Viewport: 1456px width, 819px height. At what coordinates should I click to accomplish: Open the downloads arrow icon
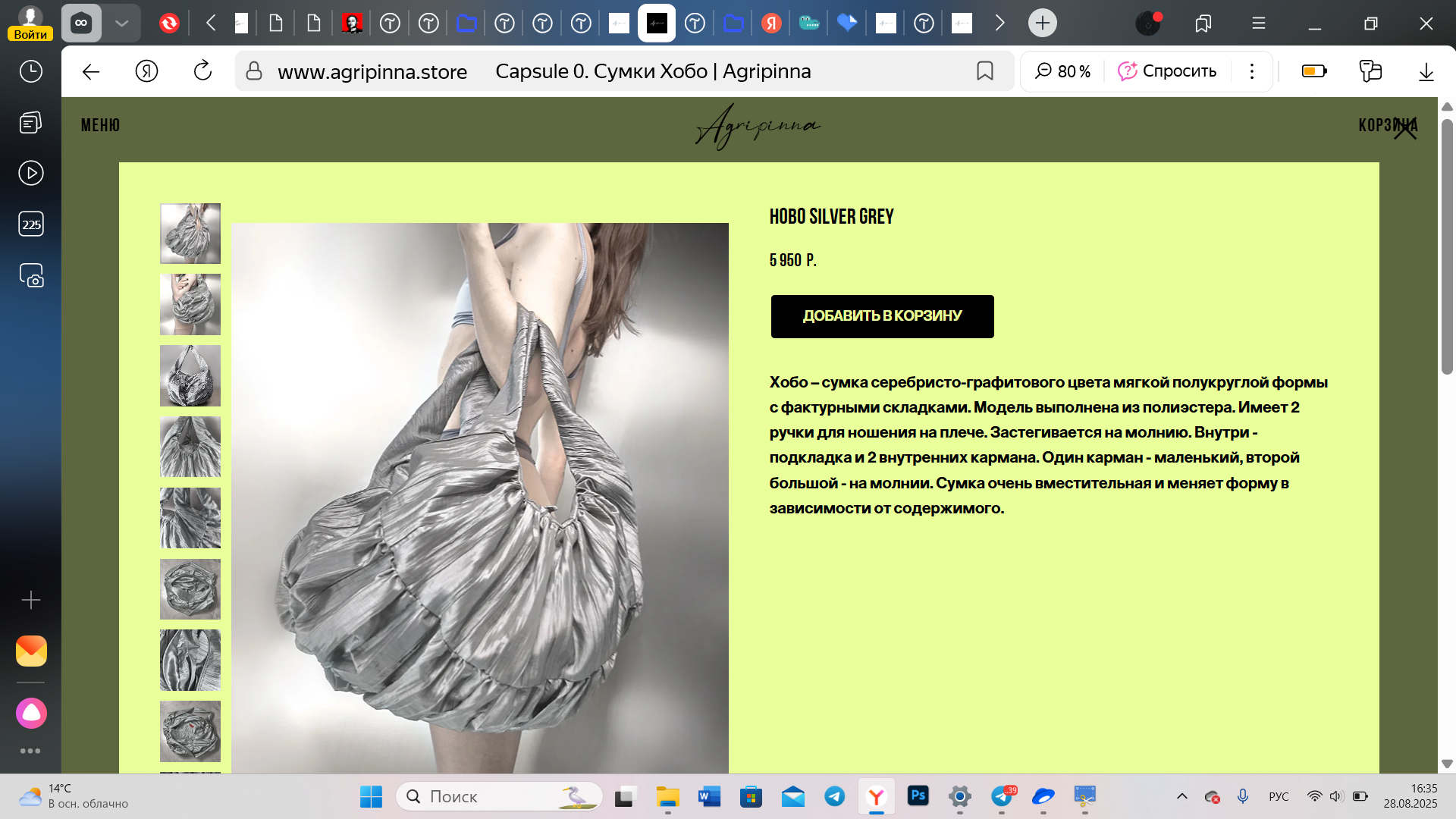(1426, 71)
